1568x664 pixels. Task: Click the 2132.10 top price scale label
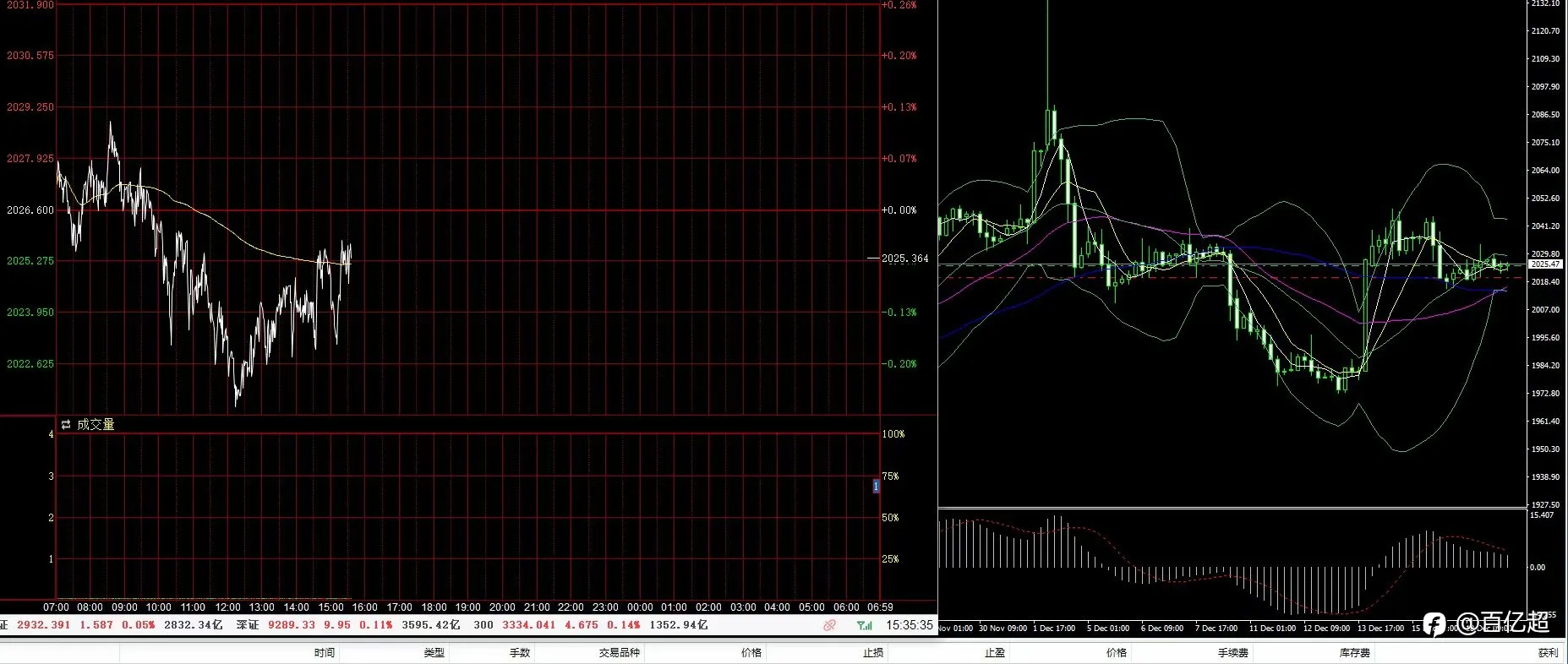(x=1545, y=3)
